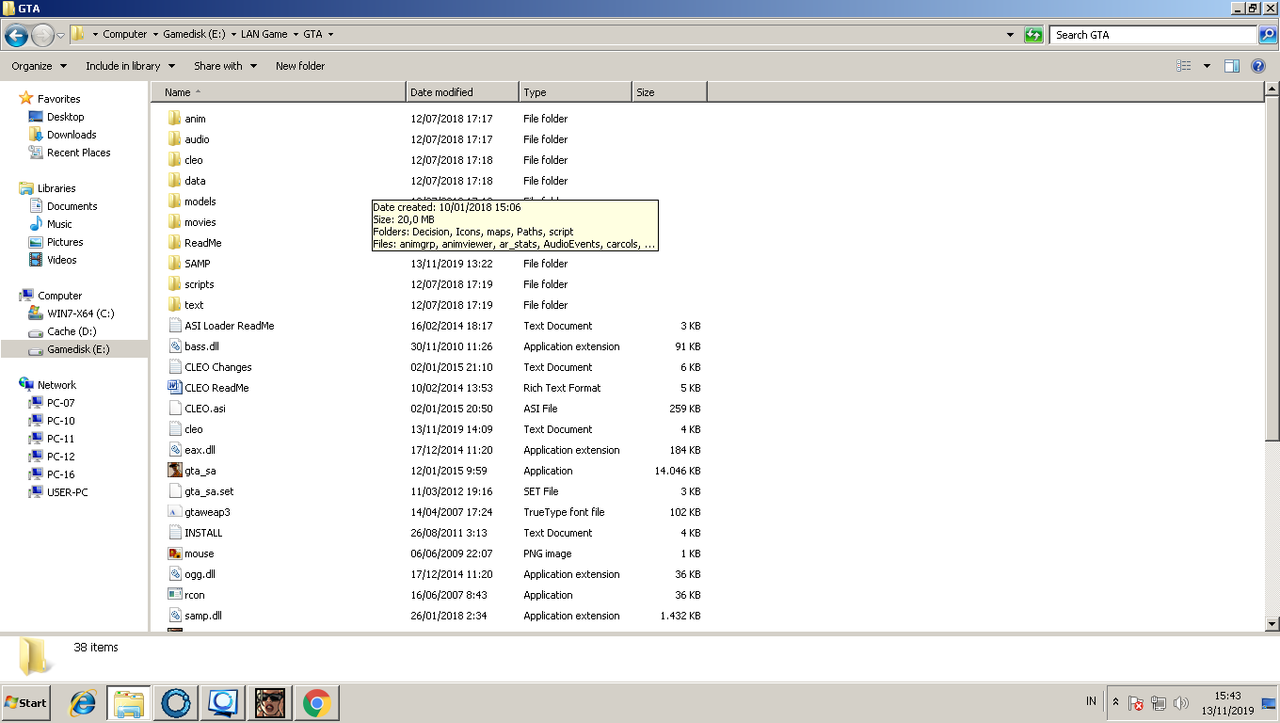
Task: Select the rcon application icon
Action: click(x=175, y=594)
